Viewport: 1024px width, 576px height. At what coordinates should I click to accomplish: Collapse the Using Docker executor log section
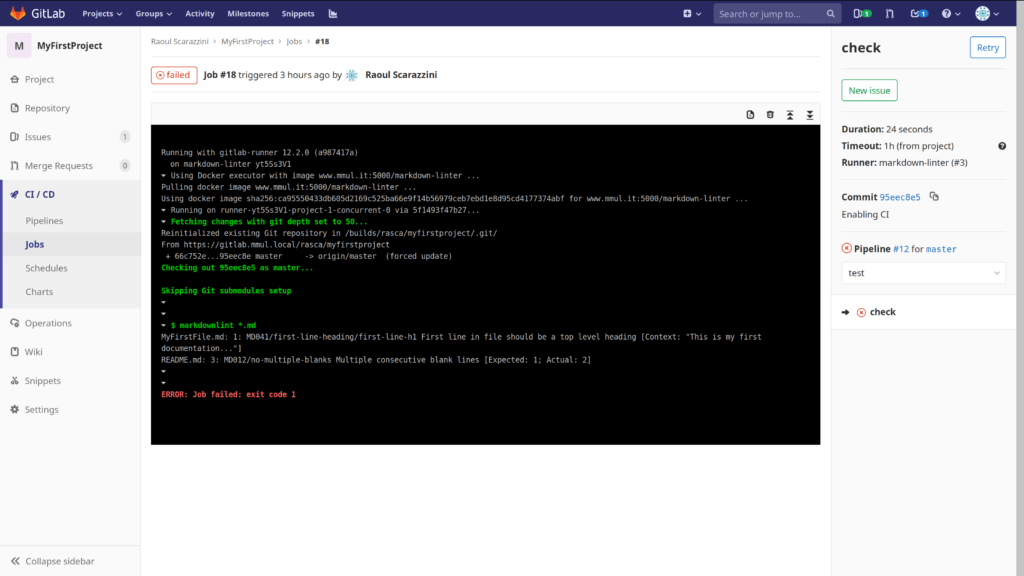click(164, 176)
